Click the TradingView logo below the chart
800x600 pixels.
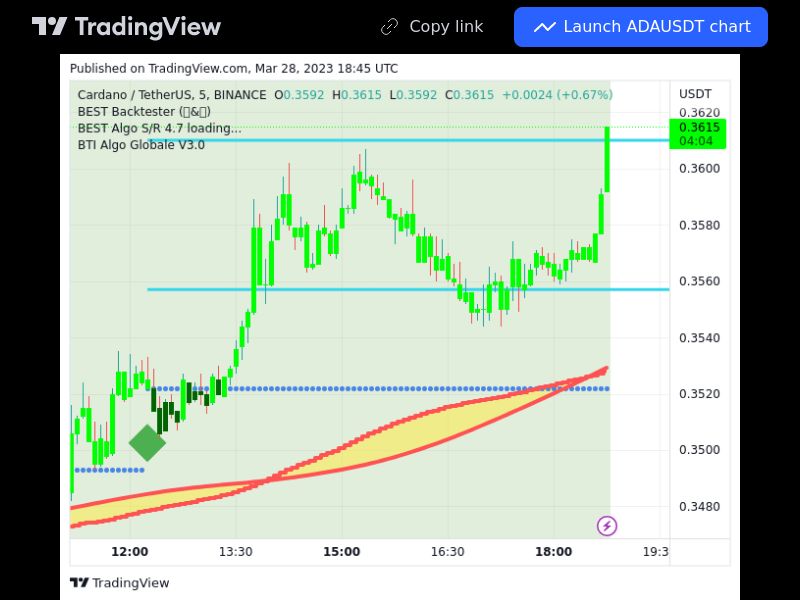tap(119, 583)
